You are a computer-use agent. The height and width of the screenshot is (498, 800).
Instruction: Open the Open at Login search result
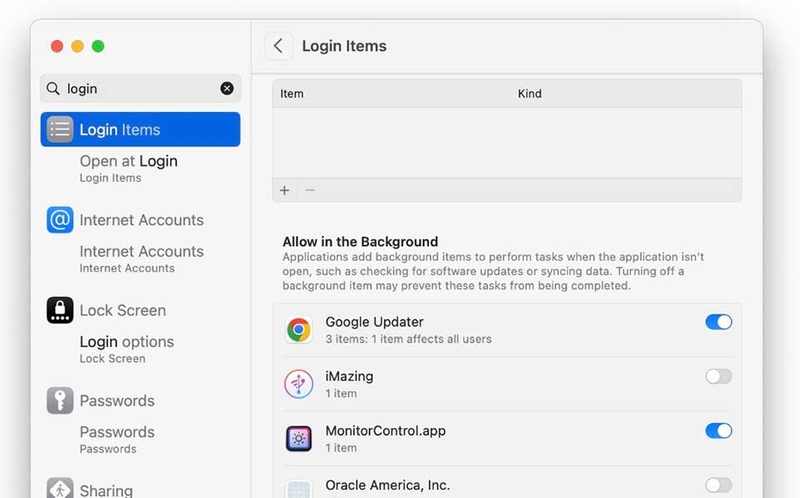pos(129,168)
